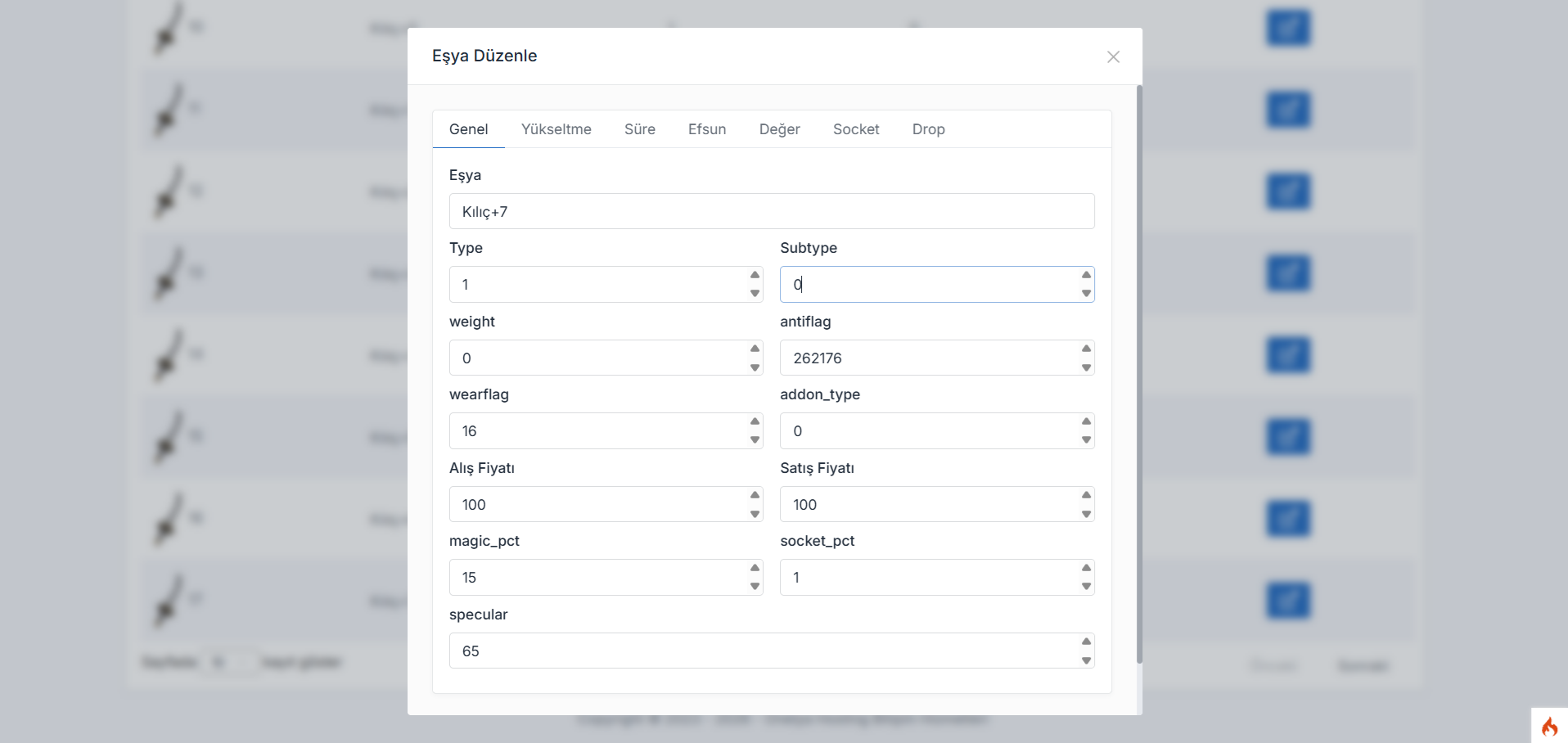The width and height of the screenshot is (1568, 743).
Task: Select the Efsun tab
Action: click(x=707, y=129)
